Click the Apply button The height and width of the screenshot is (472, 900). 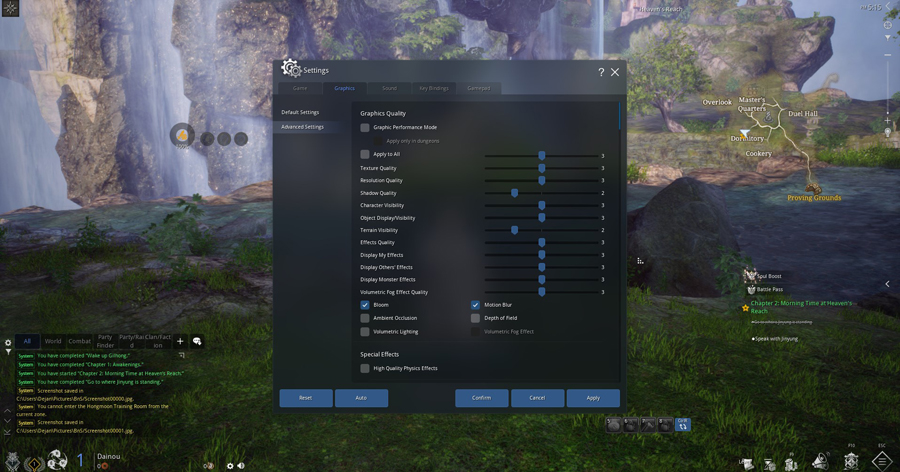pyautogui.click(x=593, y=398)
